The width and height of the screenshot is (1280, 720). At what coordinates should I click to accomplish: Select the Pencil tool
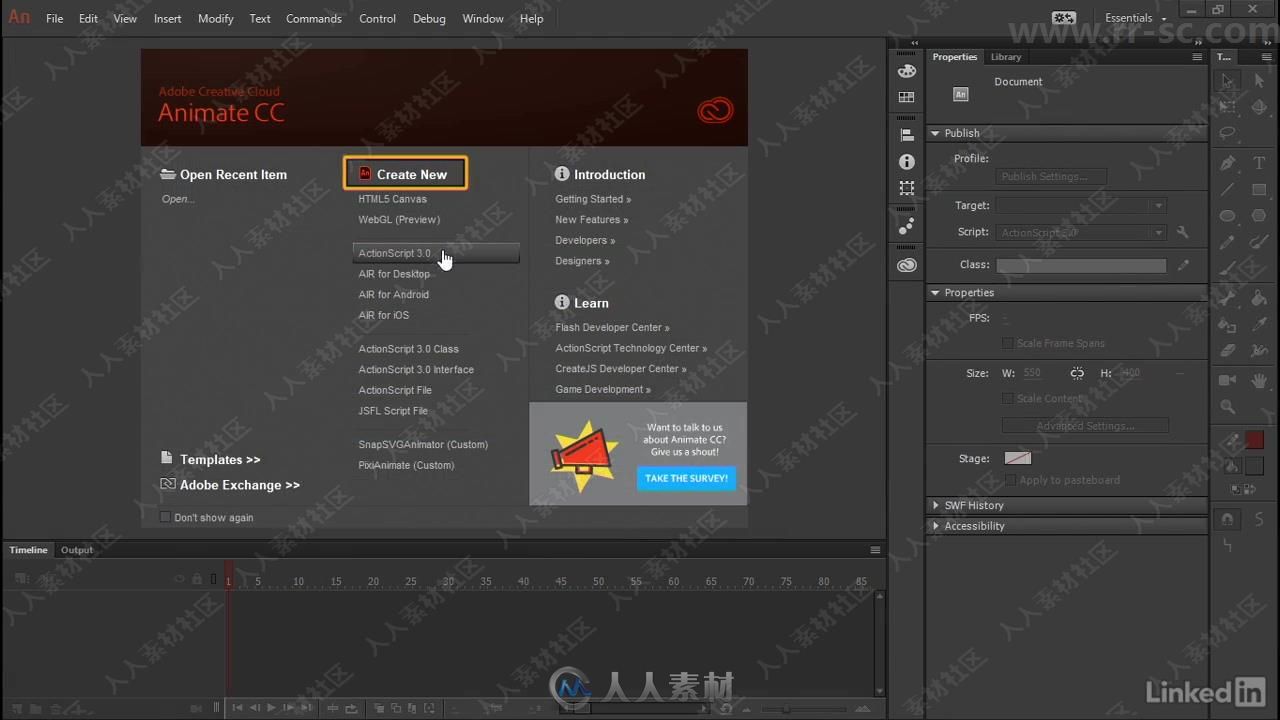tap(1228, 243)
